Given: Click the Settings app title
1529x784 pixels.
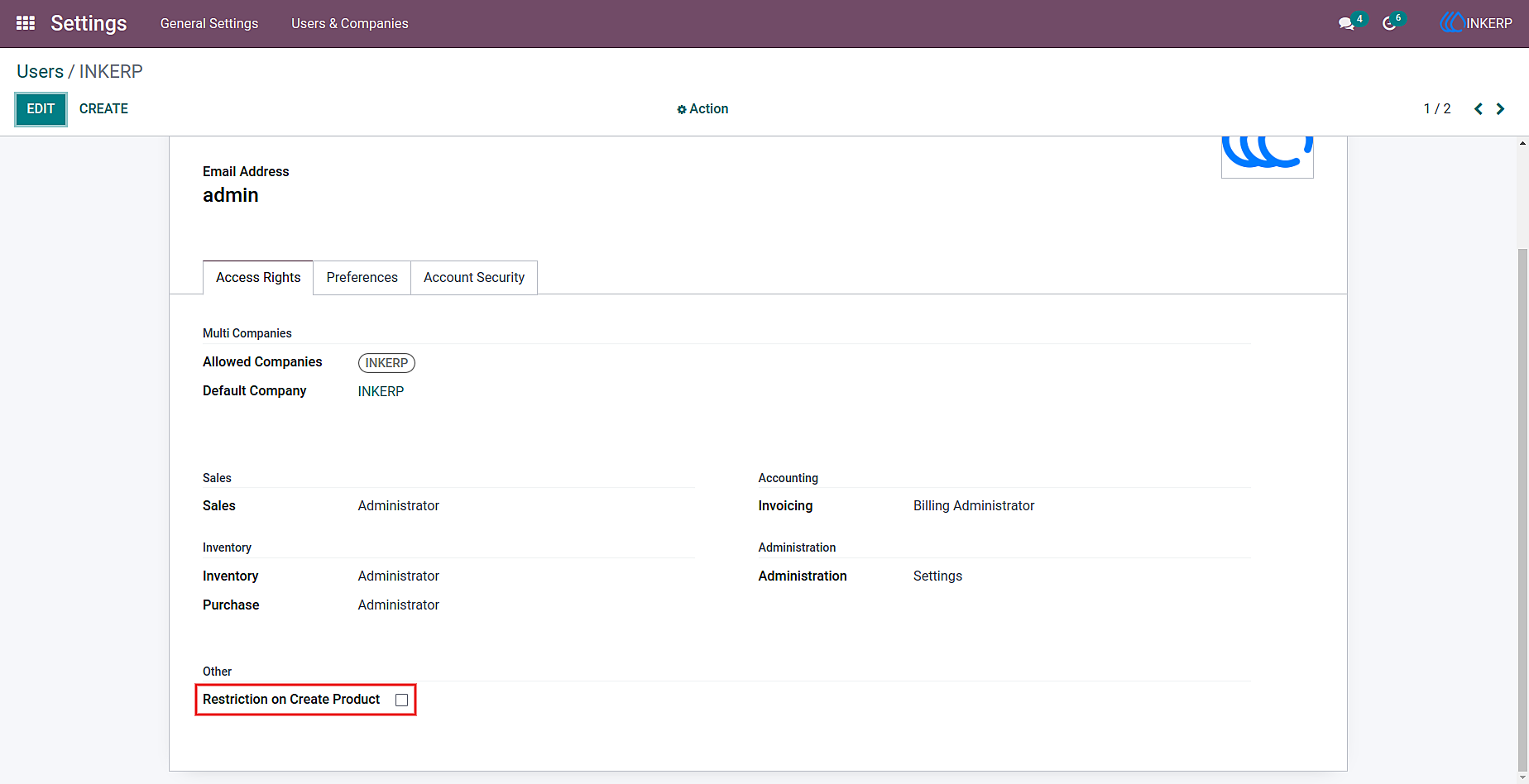Looking at the screenshot, I should 89,23.
